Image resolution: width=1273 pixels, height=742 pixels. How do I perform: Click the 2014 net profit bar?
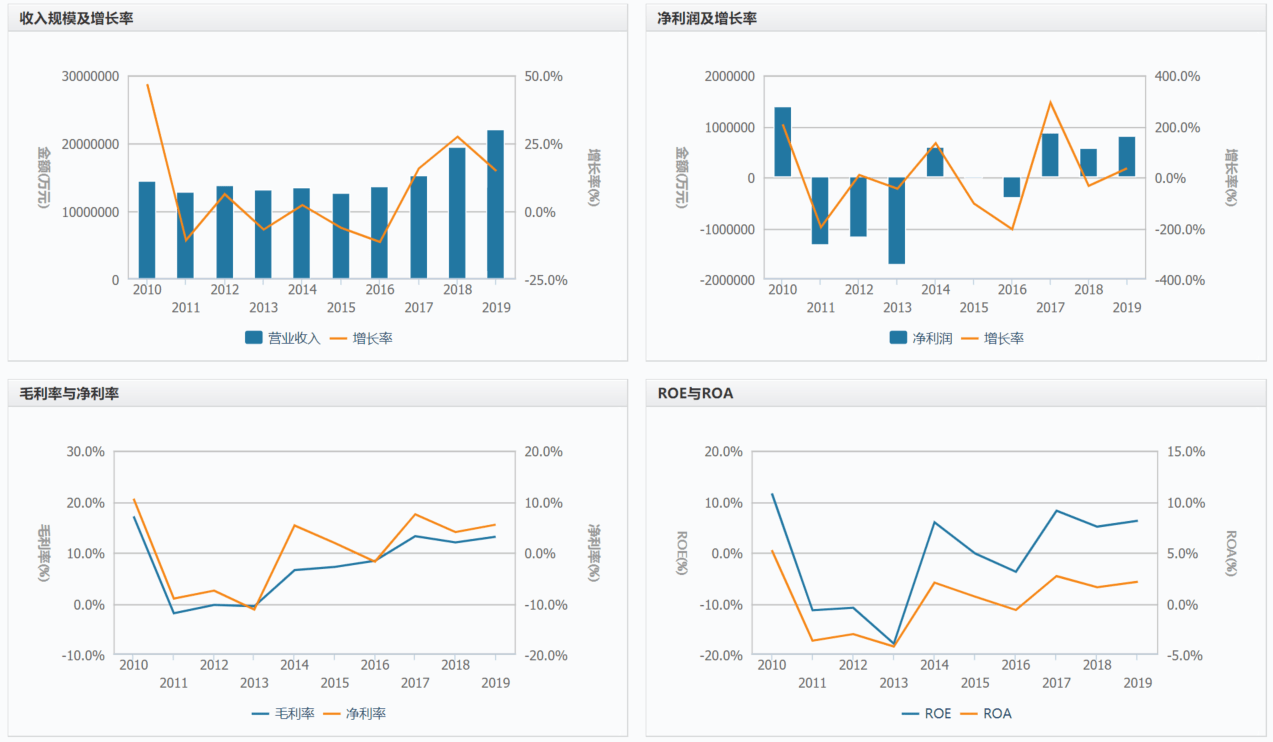coord(935,163)
